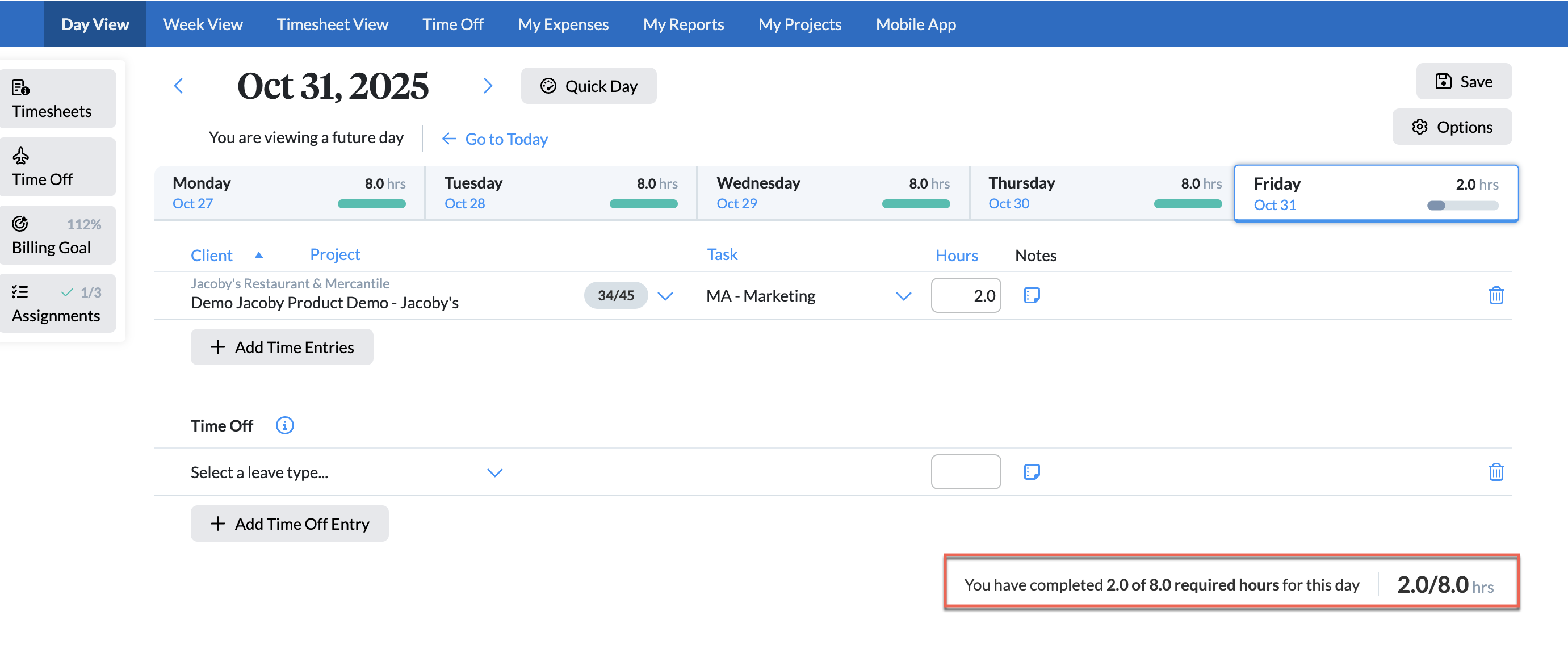Screen dimensions: 1568x670
Task: Open My Expenses tab
Action: (x=563, y=24)
